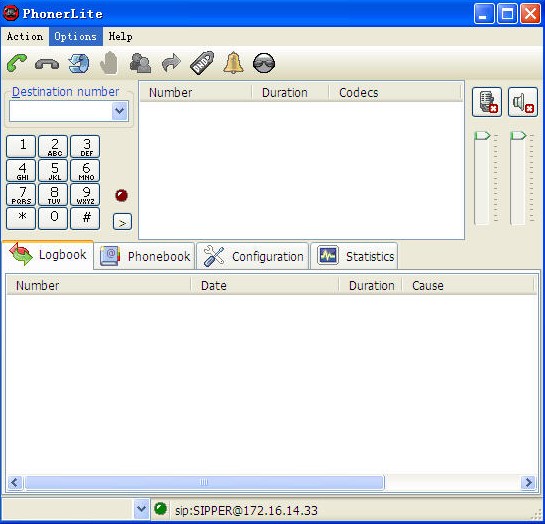This screenshot has width=545, height=524.
Task: Click keypad key 6 MNO
Action: [x=85, y=171]
